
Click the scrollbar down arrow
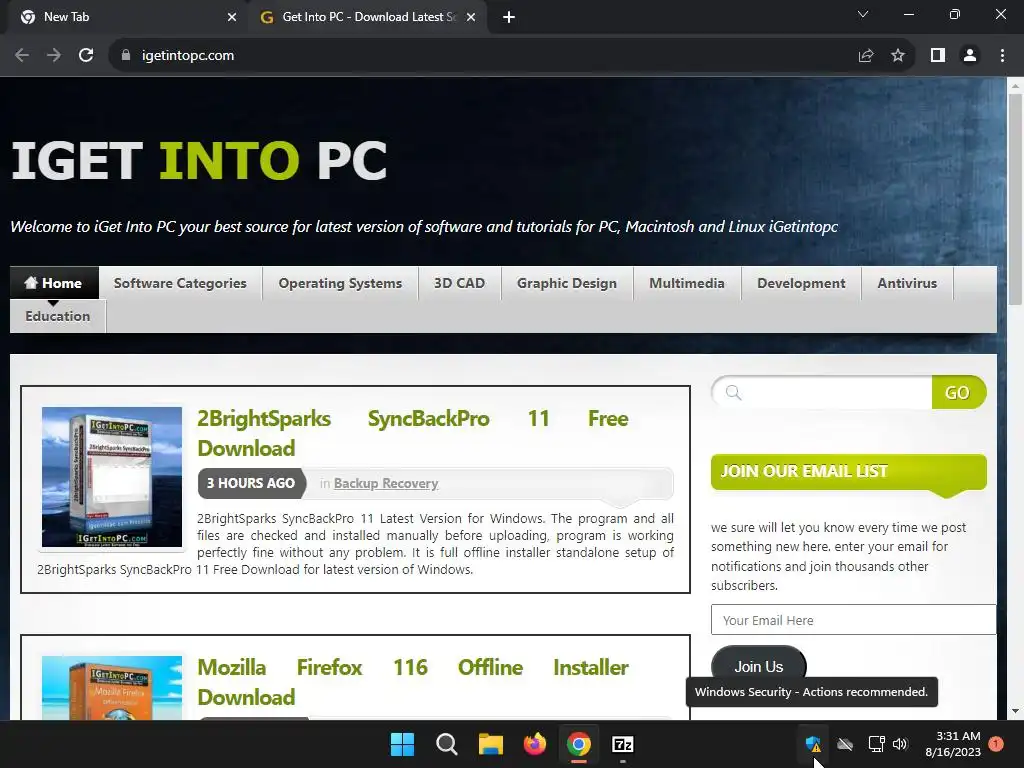tap(1015, 711)
